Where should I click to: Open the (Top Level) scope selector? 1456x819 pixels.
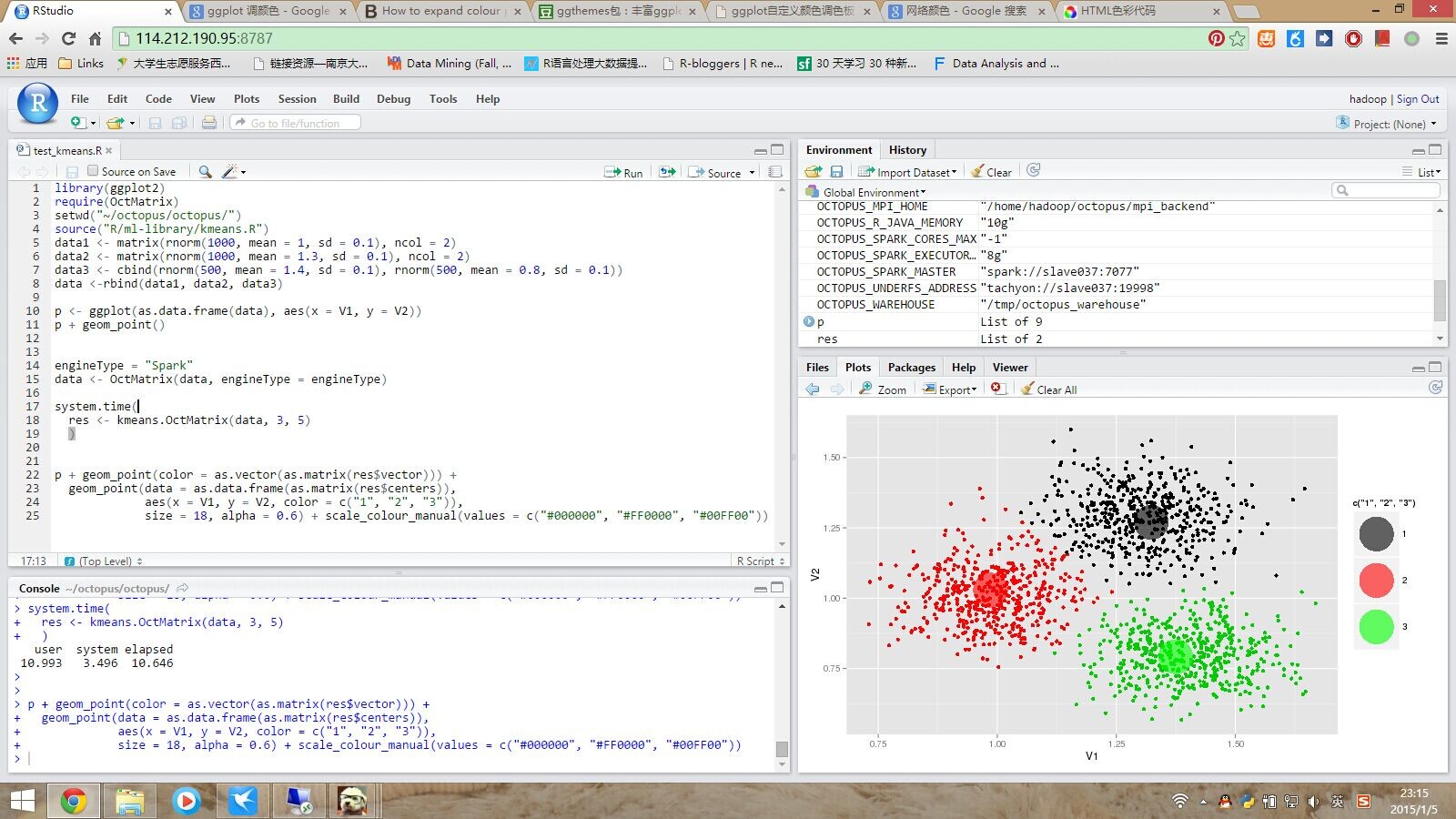(103, 561)
